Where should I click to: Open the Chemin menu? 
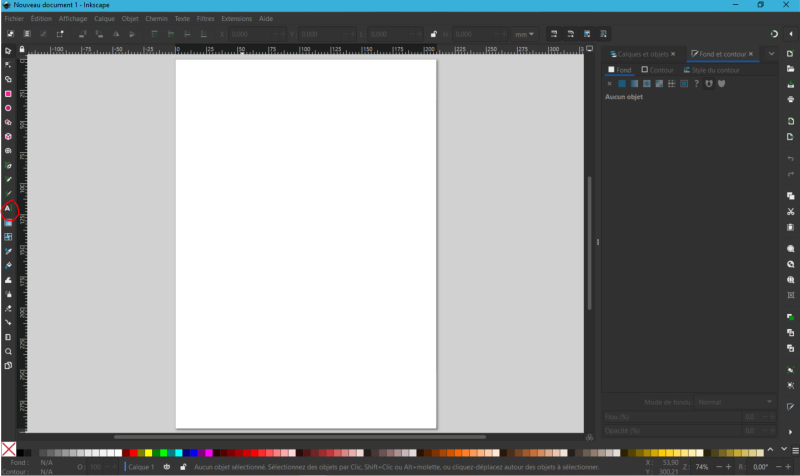[x=156, y=18]
